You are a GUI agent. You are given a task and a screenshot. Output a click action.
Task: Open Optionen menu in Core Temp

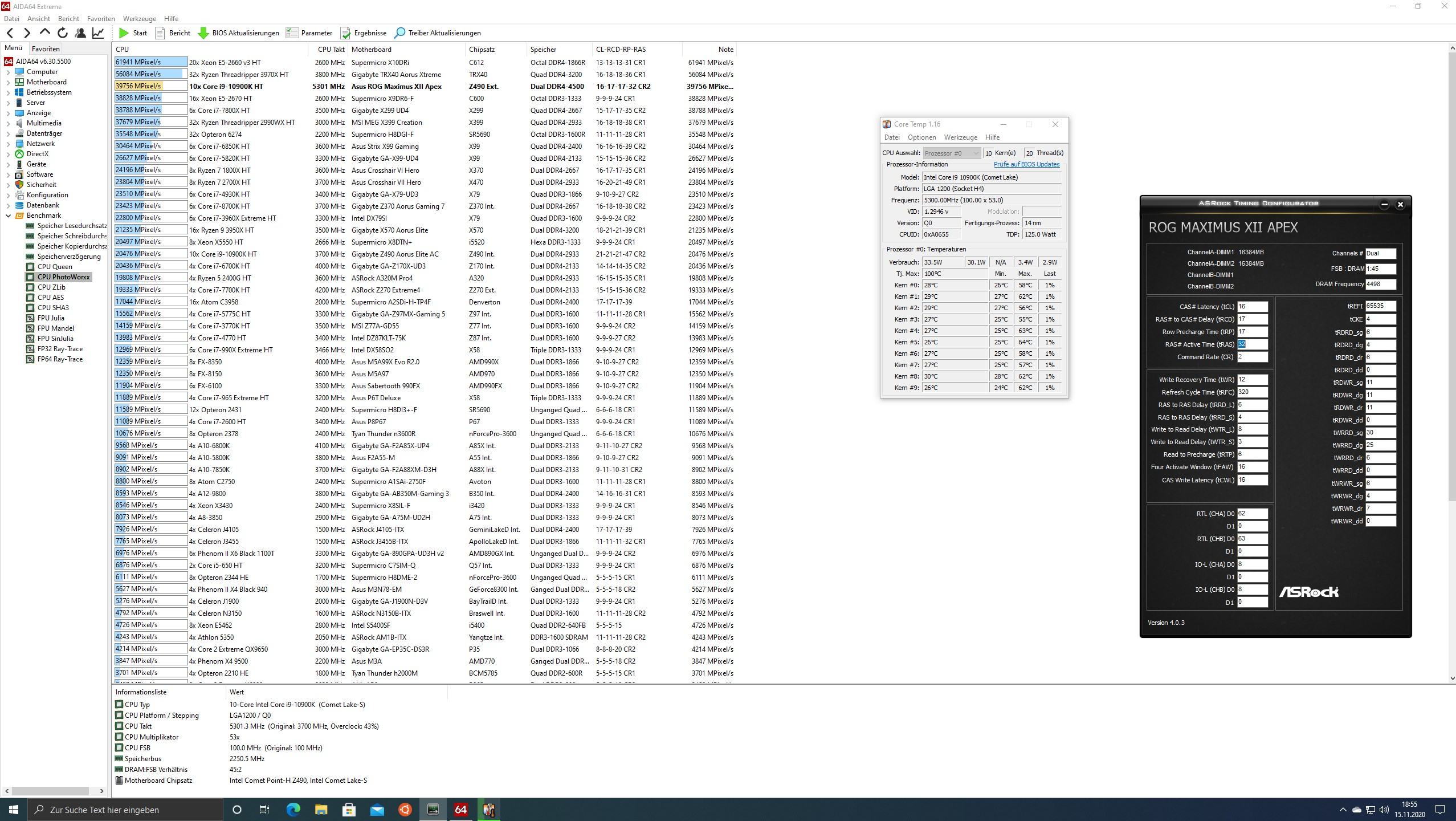(921, 137)
